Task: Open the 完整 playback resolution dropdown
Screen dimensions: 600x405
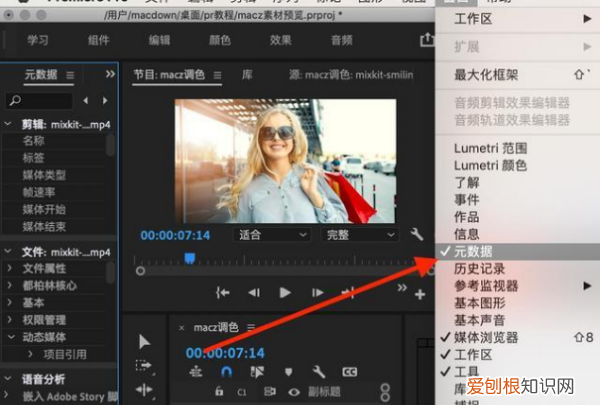Action: tap(360, 235)
